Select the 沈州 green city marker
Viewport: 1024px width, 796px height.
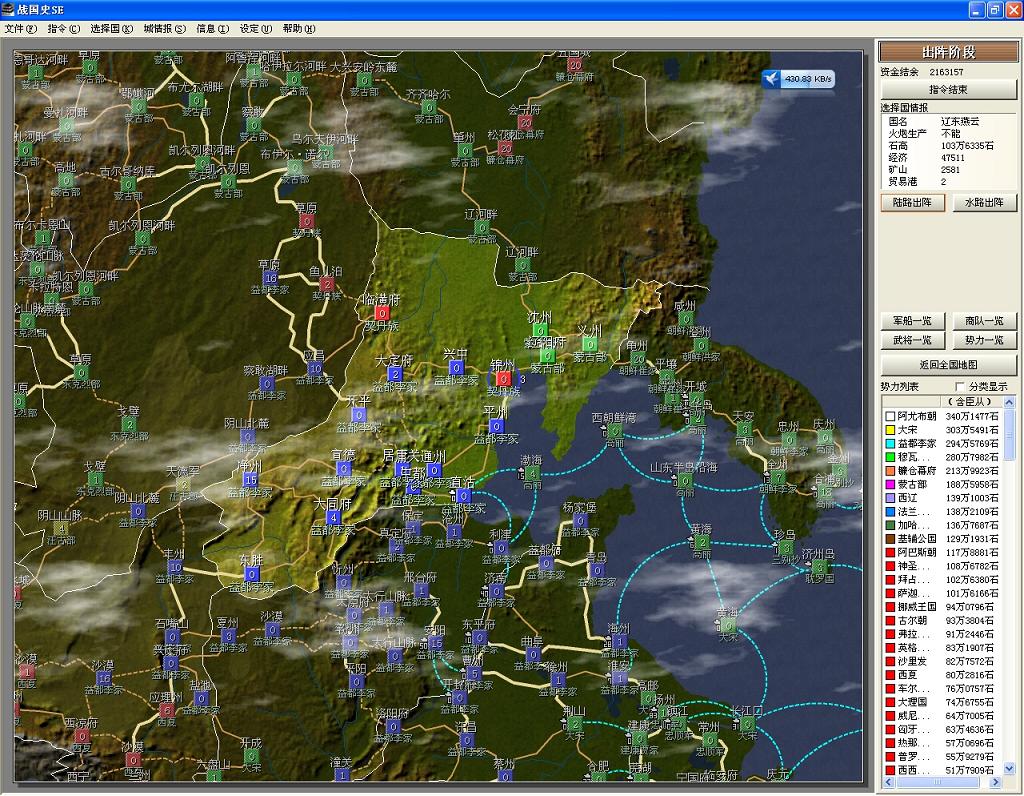click(x=540, y=330)
